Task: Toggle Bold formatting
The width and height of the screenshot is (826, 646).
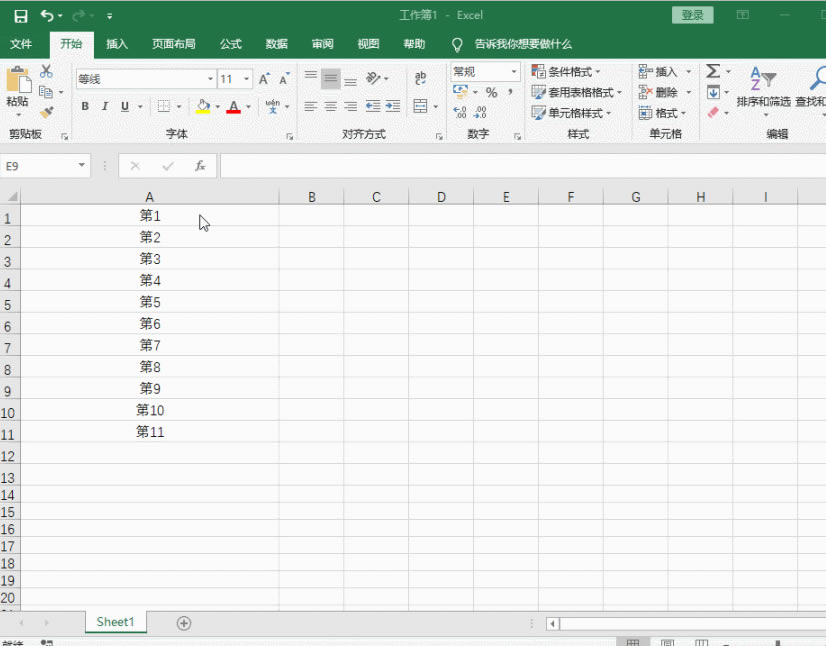Action: (85, 106)
